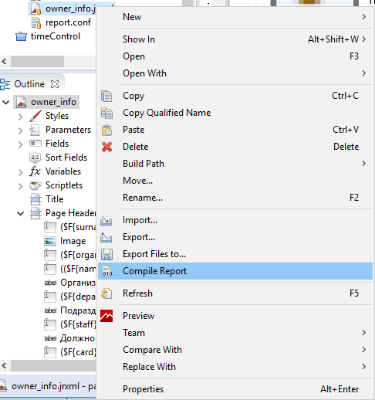Click the Outline view tab icon
This screenshot has width=375, height=400.
coord(5,84)
